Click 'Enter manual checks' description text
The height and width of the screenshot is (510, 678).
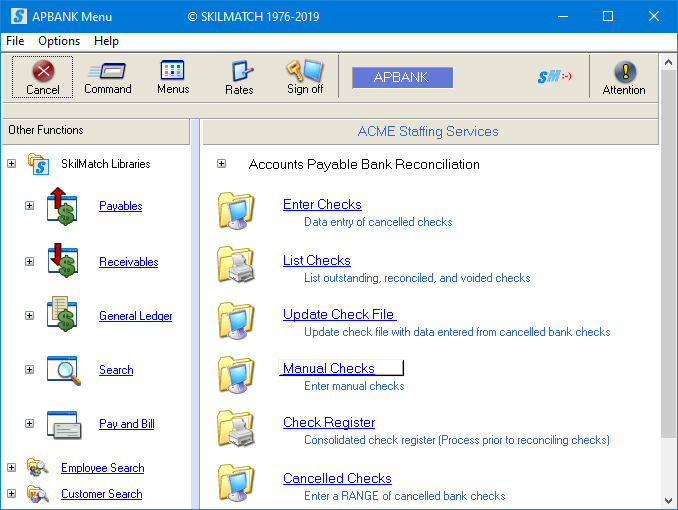point(354,386)
